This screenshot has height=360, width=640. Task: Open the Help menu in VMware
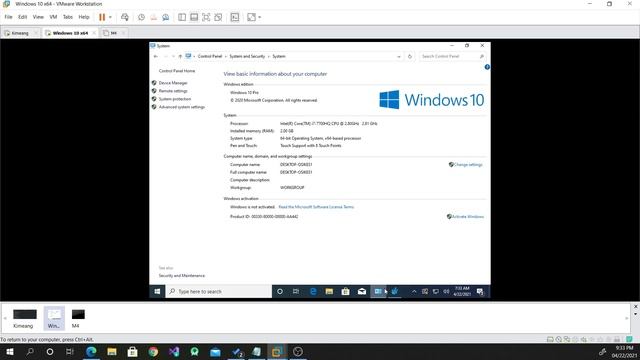coord(84,17)
